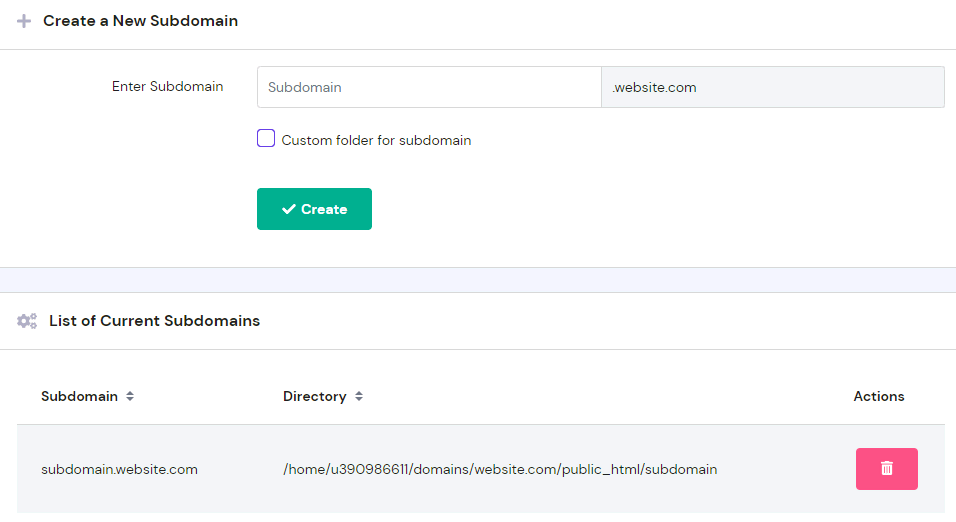Delete subdomain.website.com with the trash button

[886, 469]
